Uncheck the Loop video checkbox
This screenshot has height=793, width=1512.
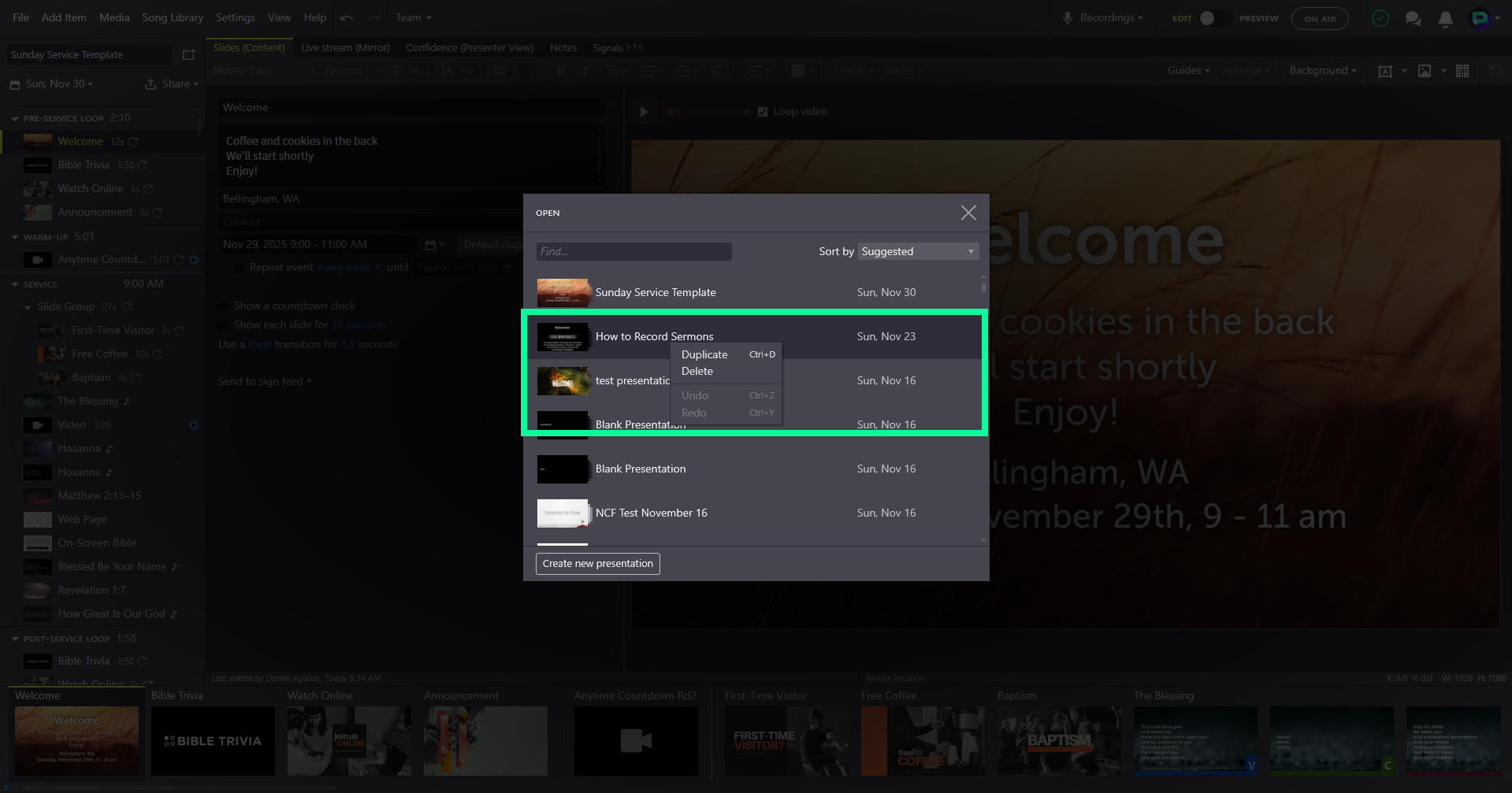(763, 112)
